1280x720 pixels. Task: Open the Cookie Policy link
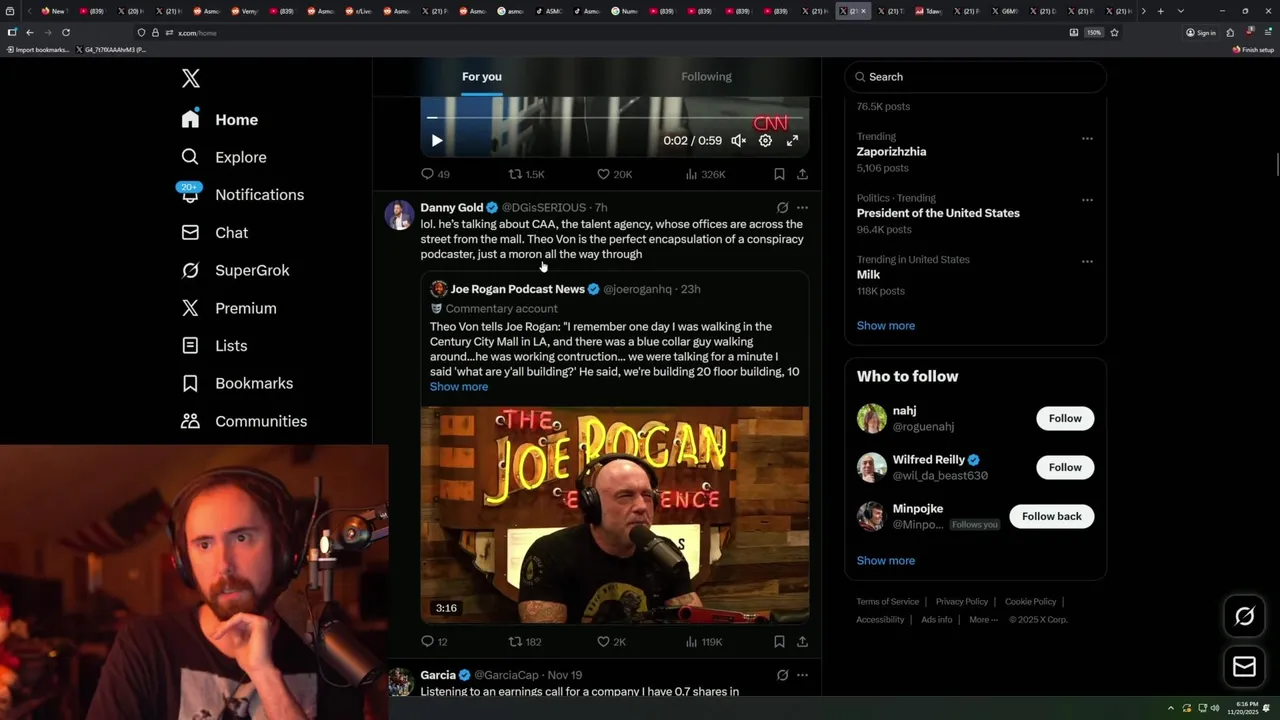coord(1030,602)
